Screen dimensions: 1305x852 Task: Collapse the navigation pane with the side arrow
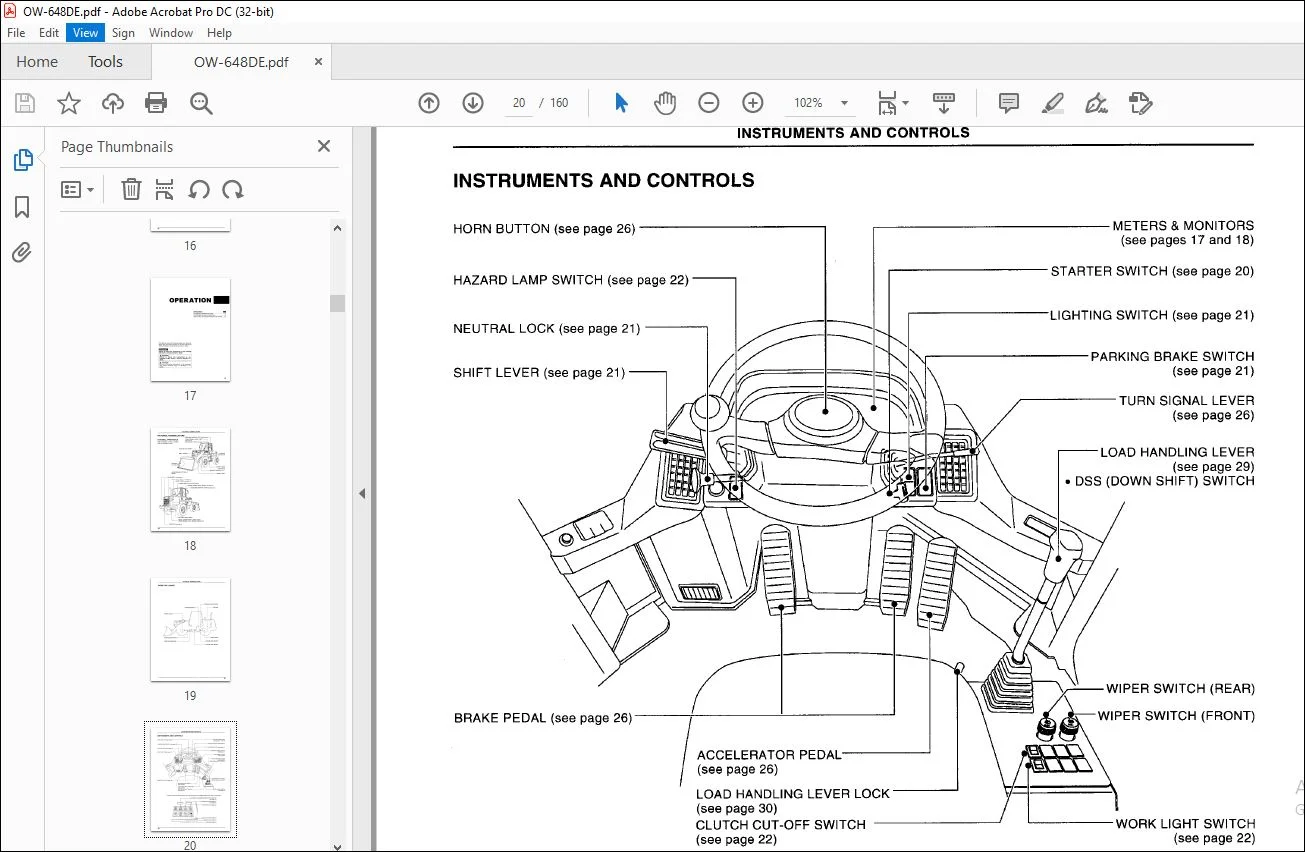coord(362,493)
